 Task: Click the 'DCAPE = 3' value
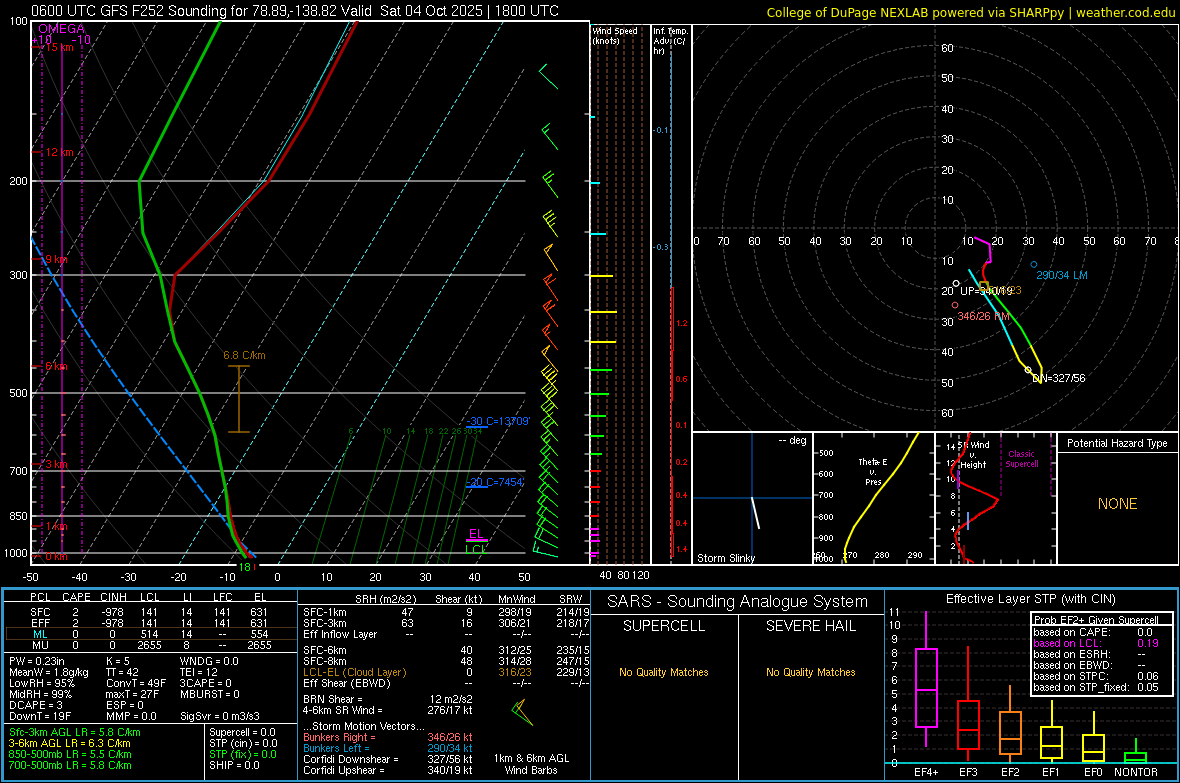(36, 705)
